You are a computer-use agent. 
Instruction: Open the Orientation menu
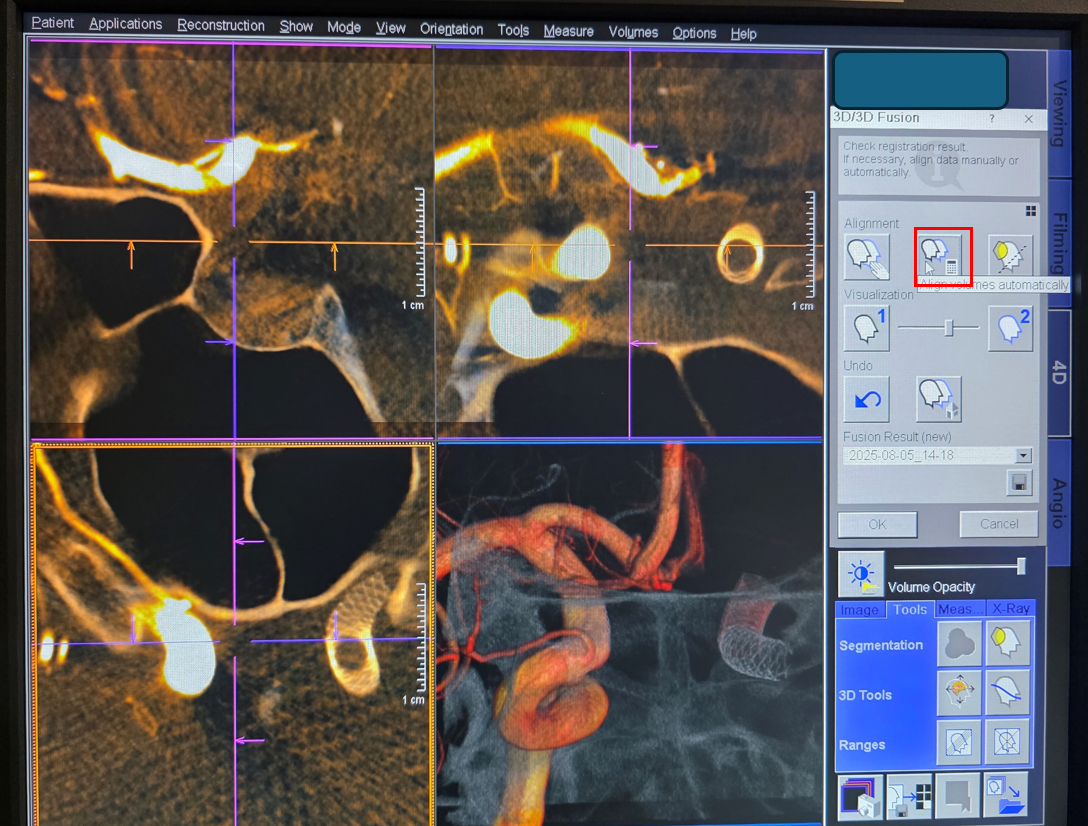[x=451, y=29]
